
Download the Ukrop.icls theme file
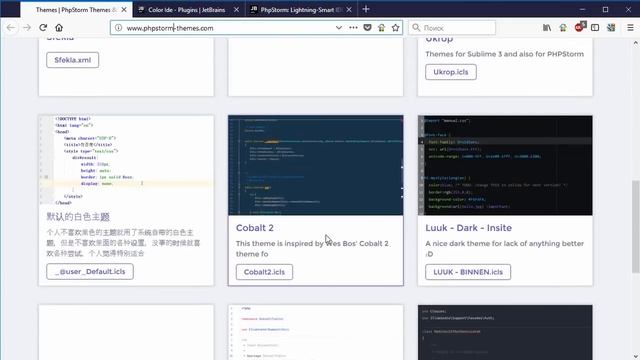[x=451, y=72]
